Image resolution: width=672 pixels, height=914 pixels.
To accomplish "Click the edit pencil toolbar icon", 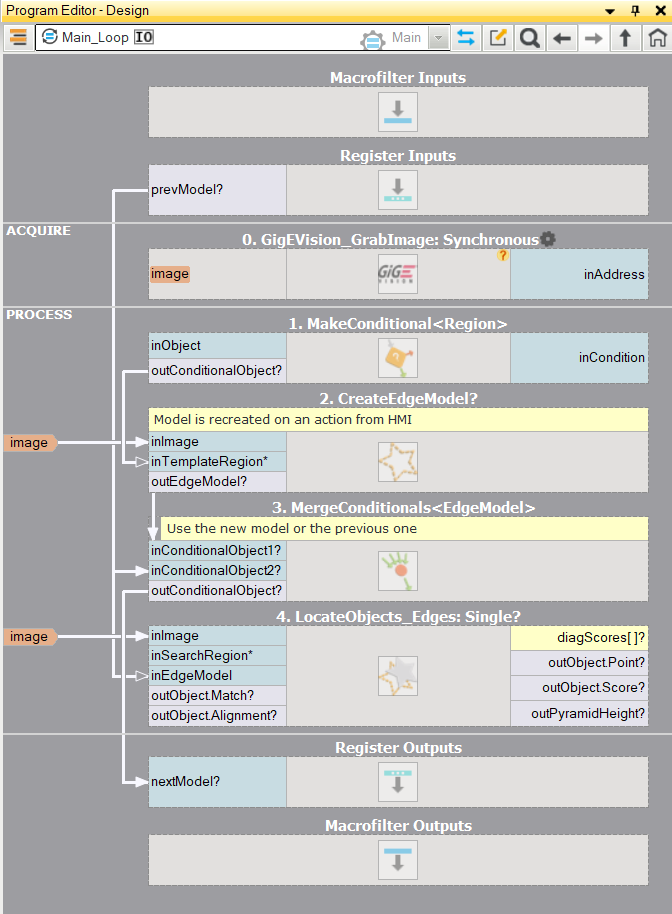I will pyautogui.click(x=498, y=38).
